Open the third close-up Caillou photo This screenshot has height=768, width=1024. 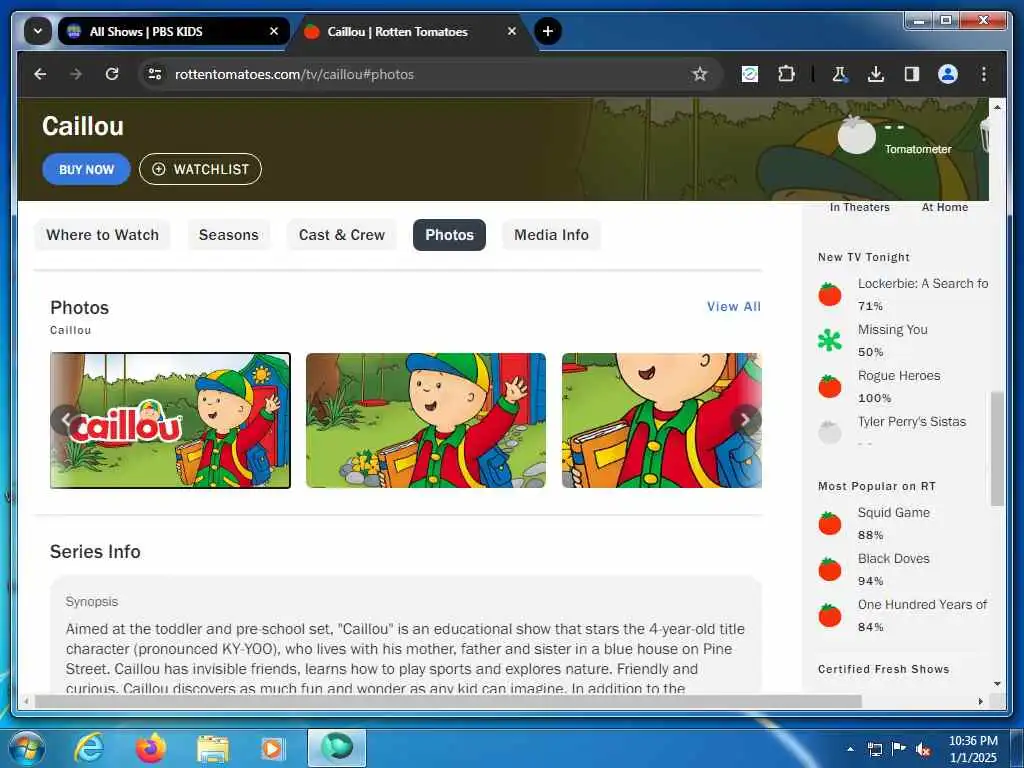(x=662, y=421)
